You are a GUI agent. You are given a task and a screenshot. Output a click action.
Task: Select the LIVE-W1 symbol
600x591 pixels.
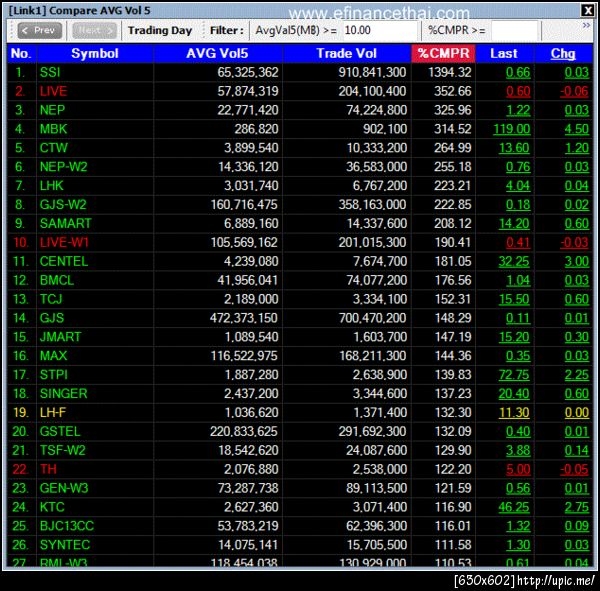click(64, 242)
